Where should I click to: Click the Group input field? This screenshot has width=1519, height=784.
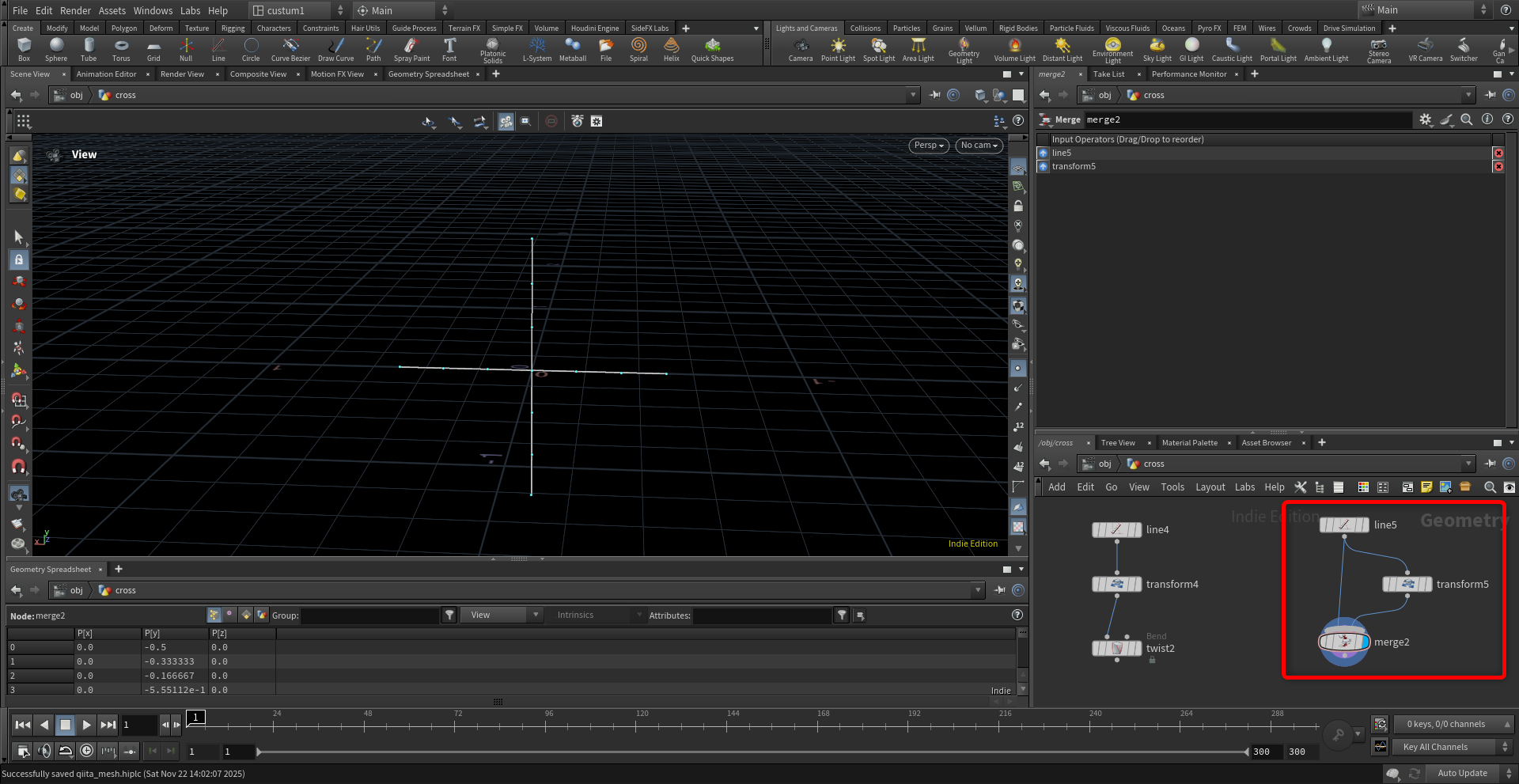(x=369, y=615)
